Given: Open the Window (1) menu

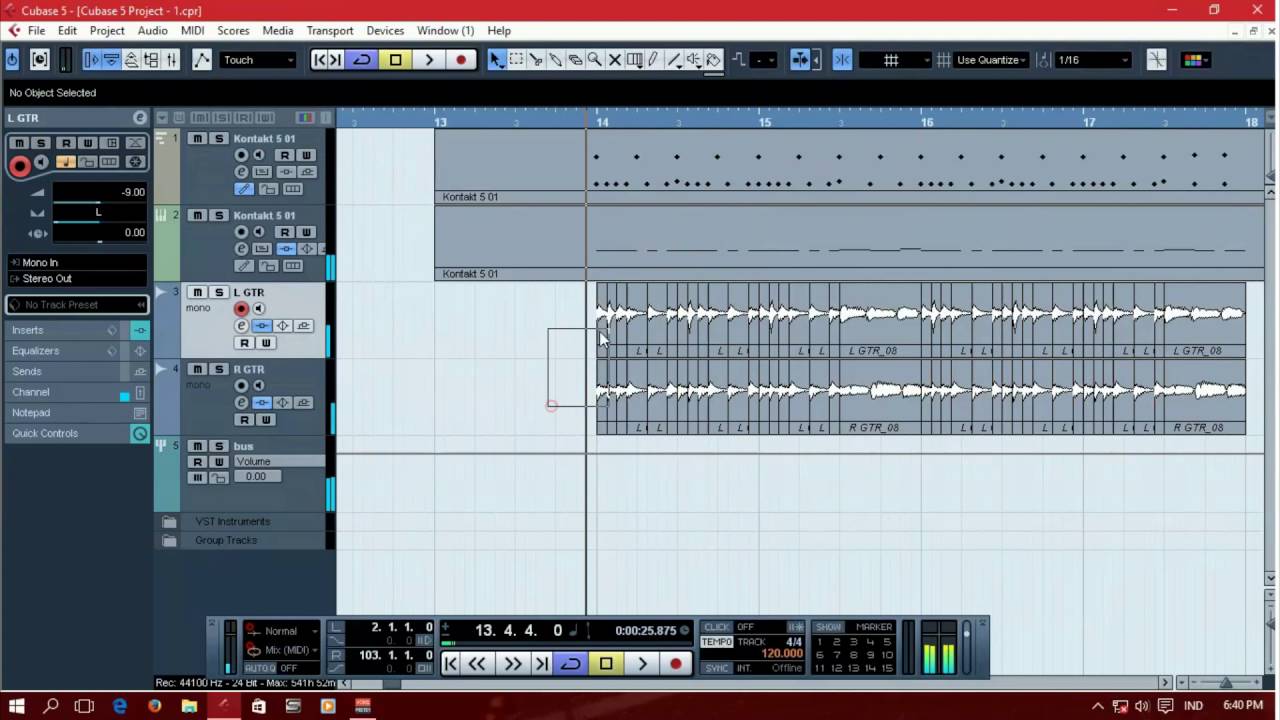Looking at the screenshot, I should point(445,31).
